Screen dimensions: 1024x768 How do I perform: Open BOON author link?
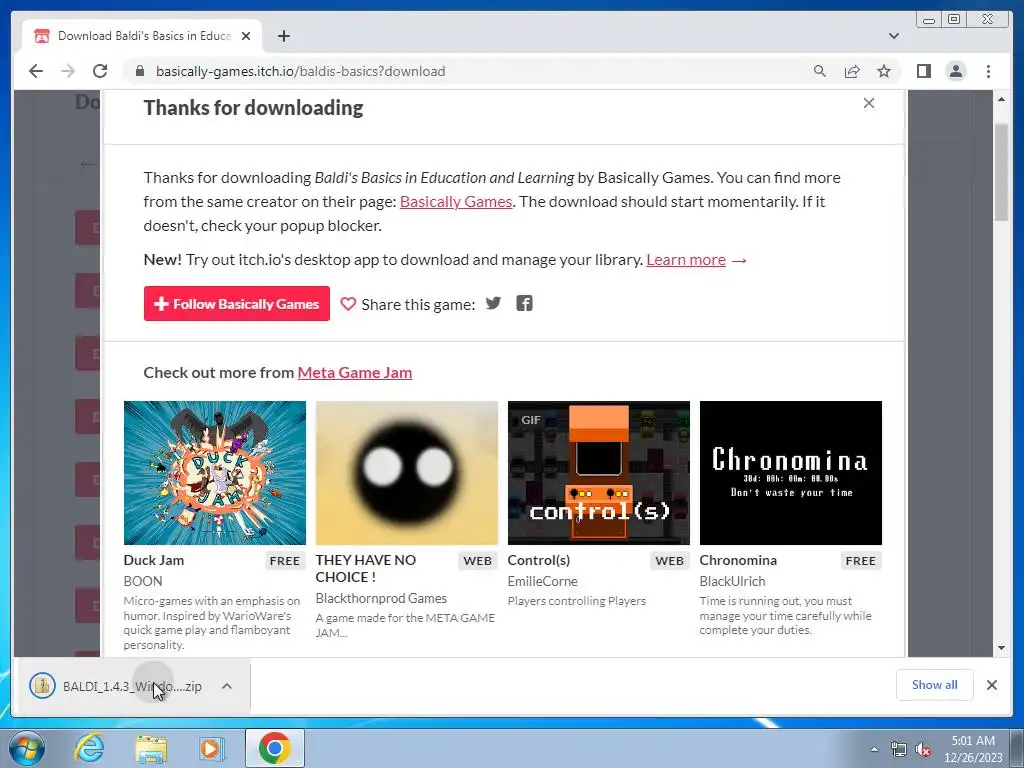point(143,581)
